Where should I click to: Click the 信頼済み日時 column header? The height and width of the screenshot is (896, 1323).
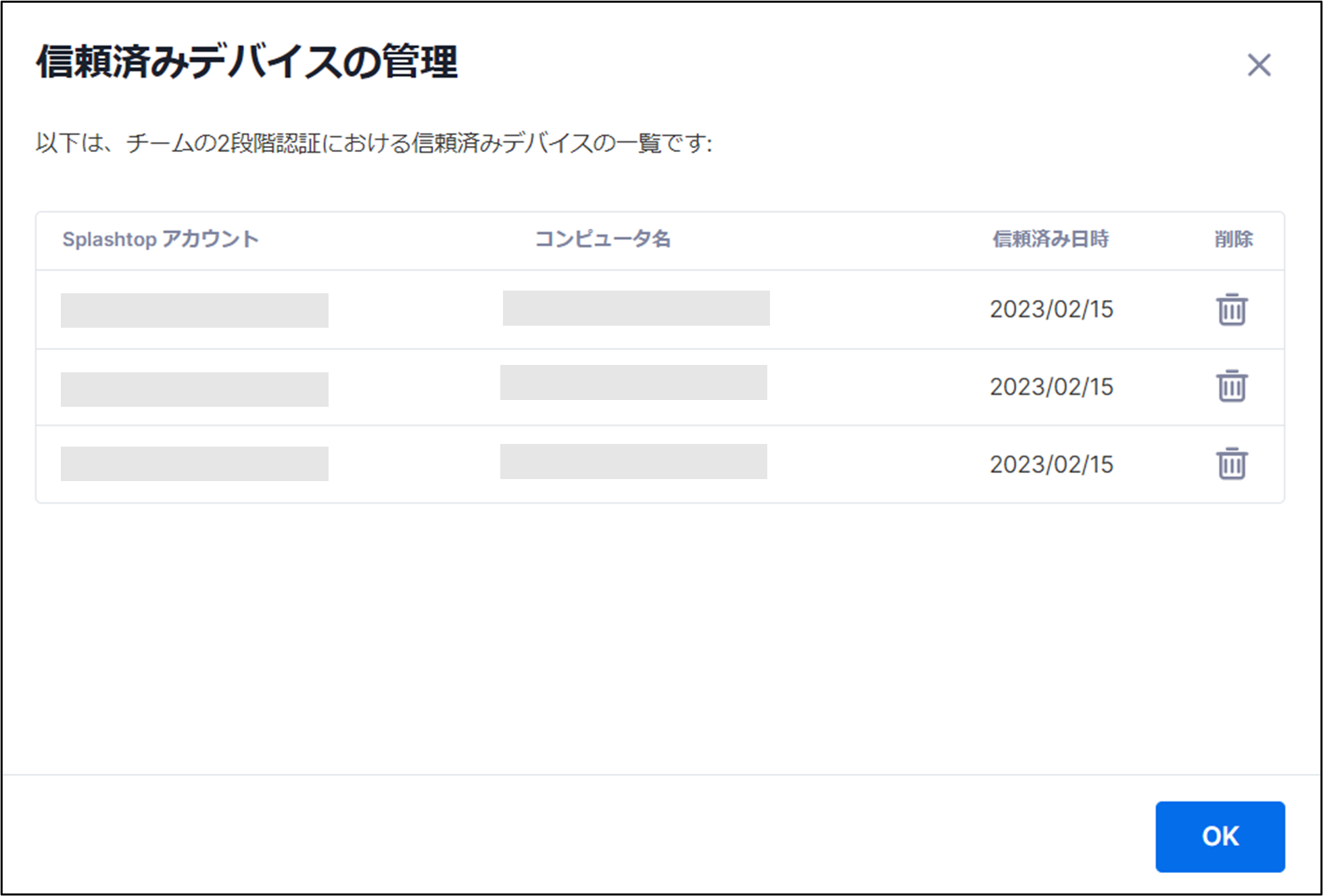(x=1051, y=239)
